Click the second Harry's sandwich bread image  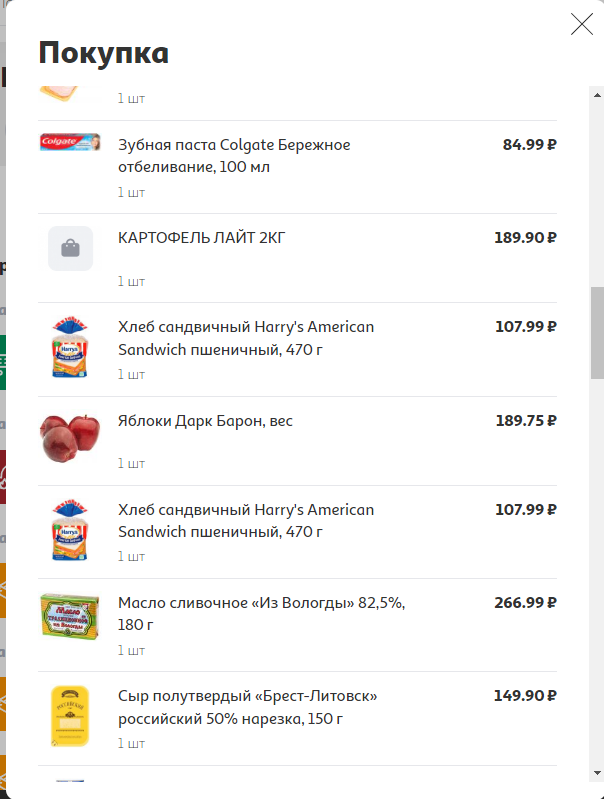[x=70, y=531]
